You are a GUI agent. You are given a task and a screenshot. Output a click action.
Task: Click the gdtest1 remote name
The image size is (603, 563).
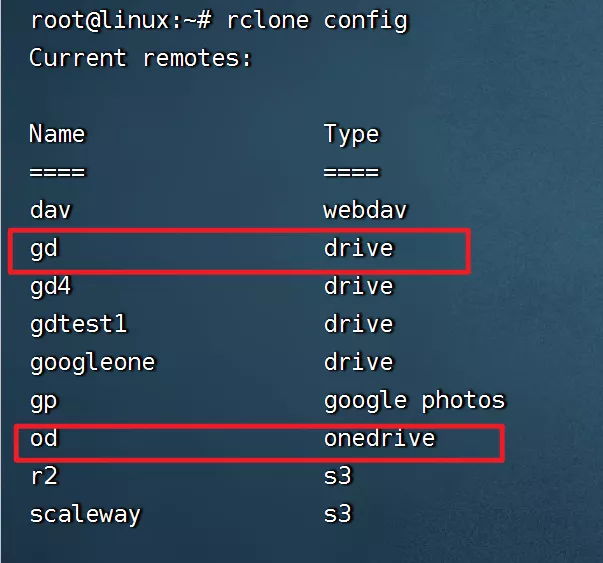point(78,324)
